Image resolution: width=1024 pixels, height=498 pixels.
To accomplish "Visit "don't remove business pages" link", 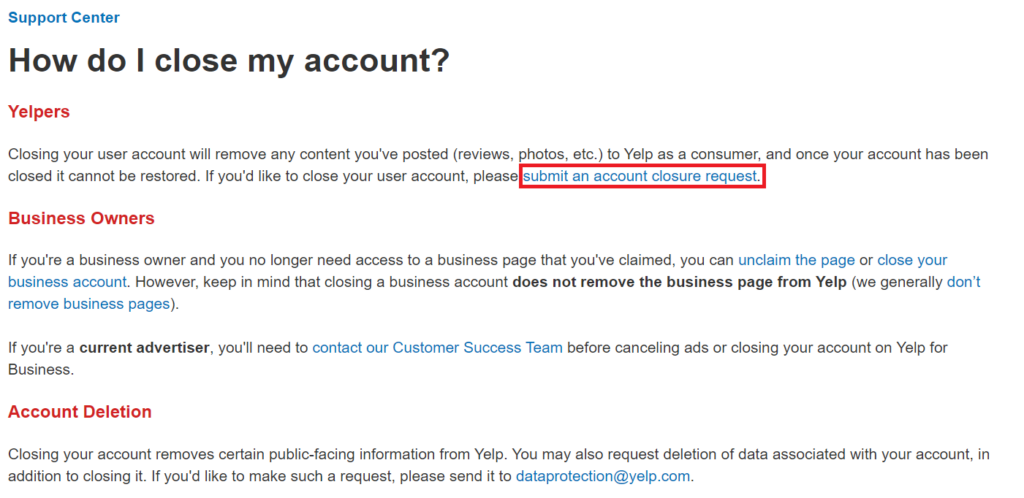I will [963, 282].
